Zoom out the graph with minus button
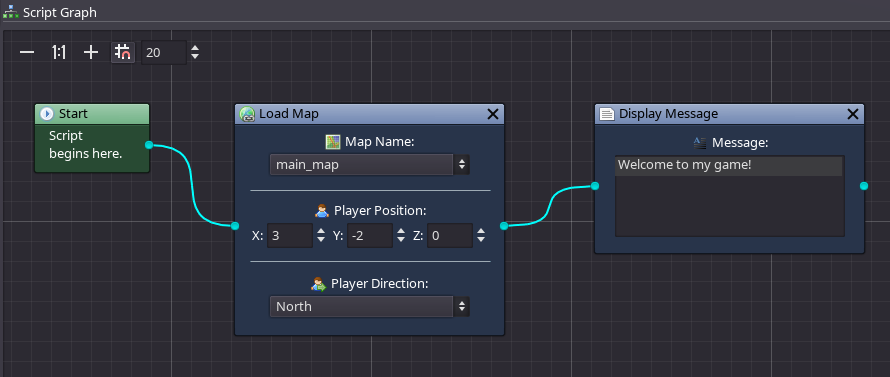Image resolution: width=890 pixels, height=377 pixels. (27, 53)
